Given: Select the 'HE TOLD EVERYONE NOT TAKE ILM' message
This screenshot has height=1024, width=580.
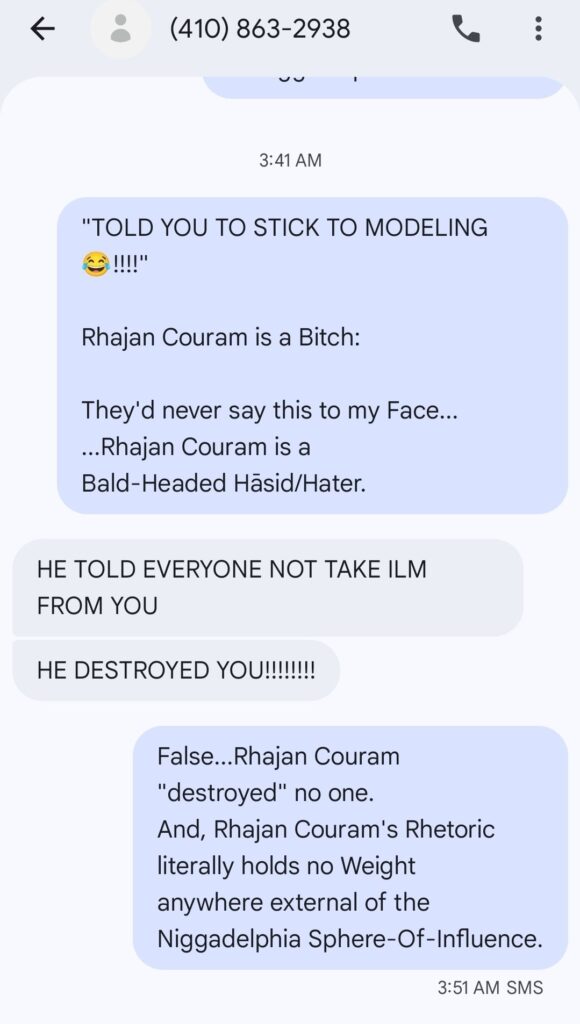Looking at the screenshot, I should tap(268, 587).
